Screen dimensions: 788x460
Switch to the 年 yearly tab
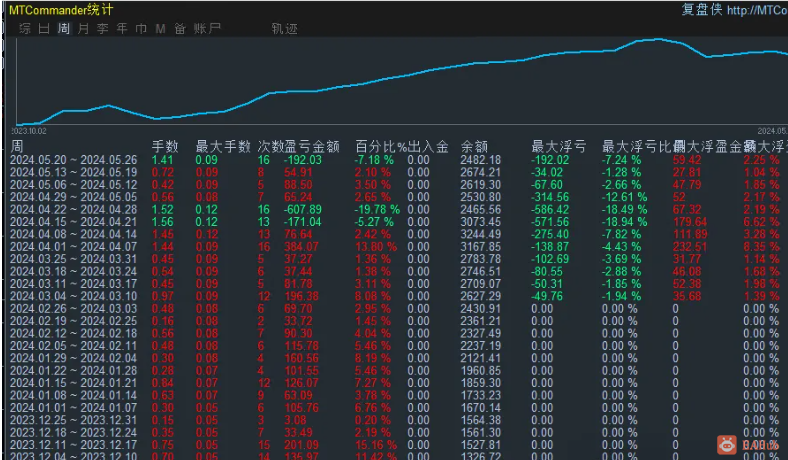(x=122, y=29)
